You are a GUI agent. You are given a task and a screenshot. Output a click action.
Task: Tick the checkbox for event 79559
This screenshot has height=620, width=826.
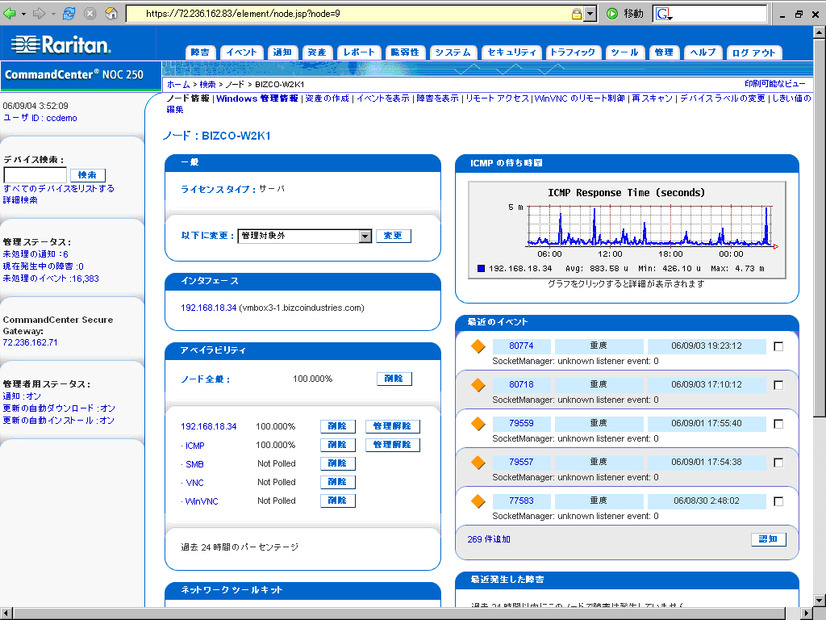point(778,424)
